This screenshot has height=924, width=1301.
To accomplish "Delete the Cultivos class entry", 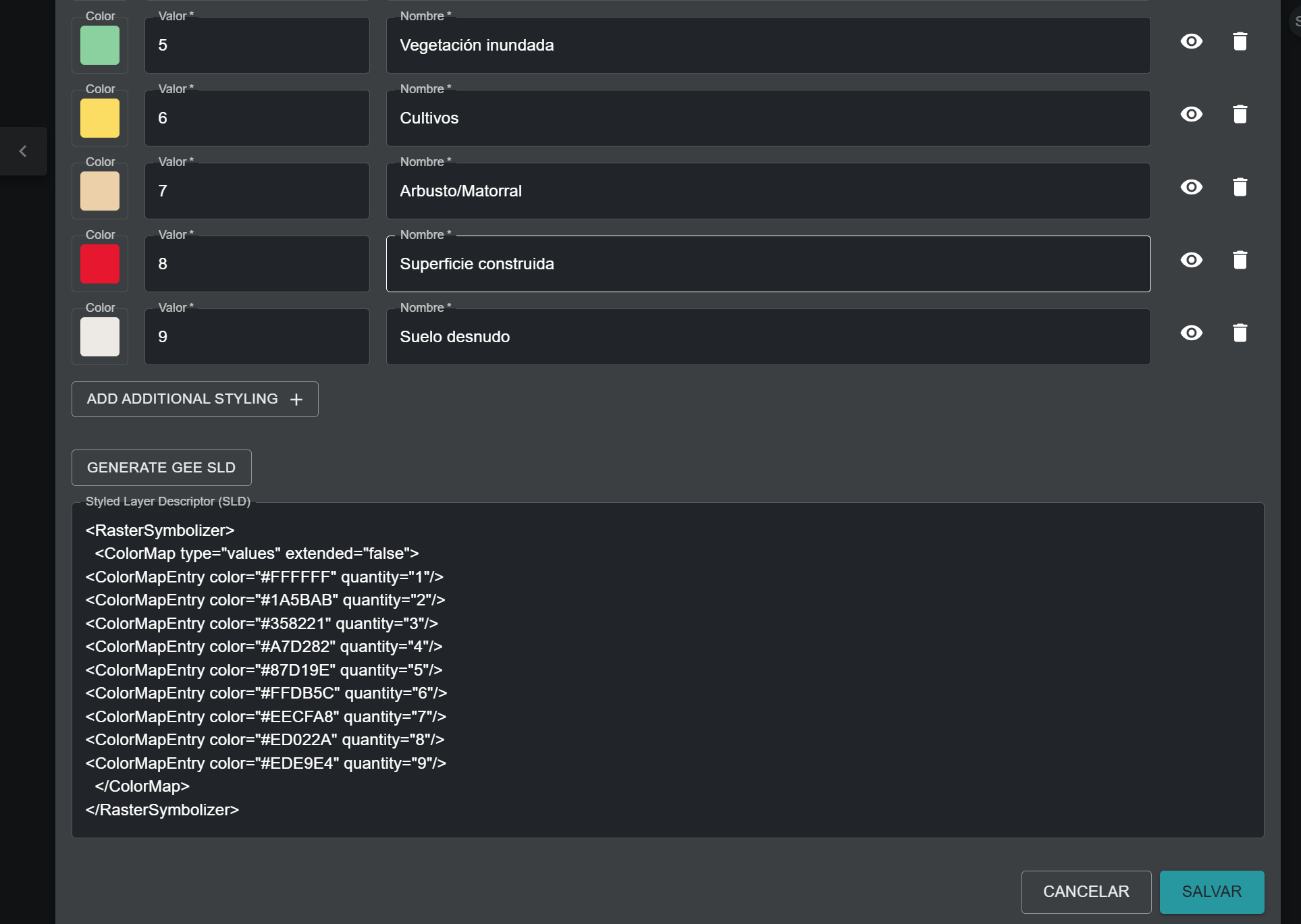I will 1240,115.
